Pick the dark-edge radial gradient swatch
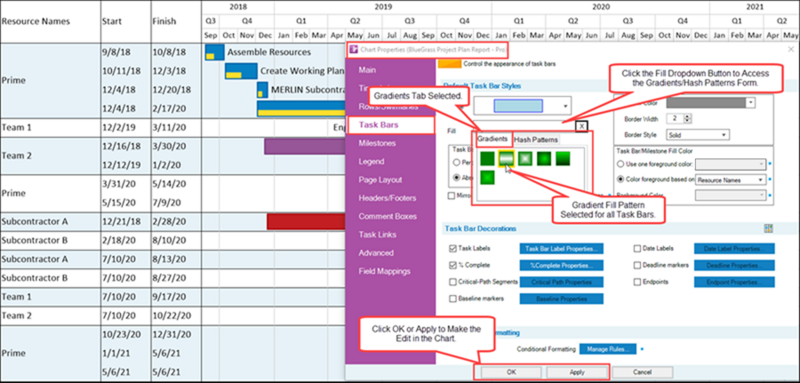The height and width of the screenshot is (383, 800). coord(544,159)
